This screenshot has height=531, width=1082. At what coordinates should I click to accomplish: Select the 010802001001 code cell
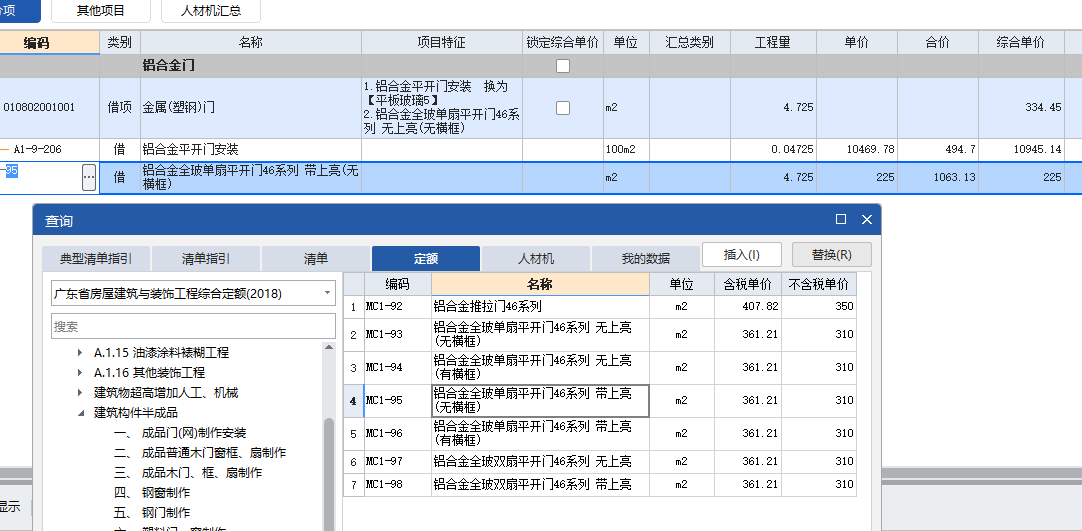tap(50, 108)
